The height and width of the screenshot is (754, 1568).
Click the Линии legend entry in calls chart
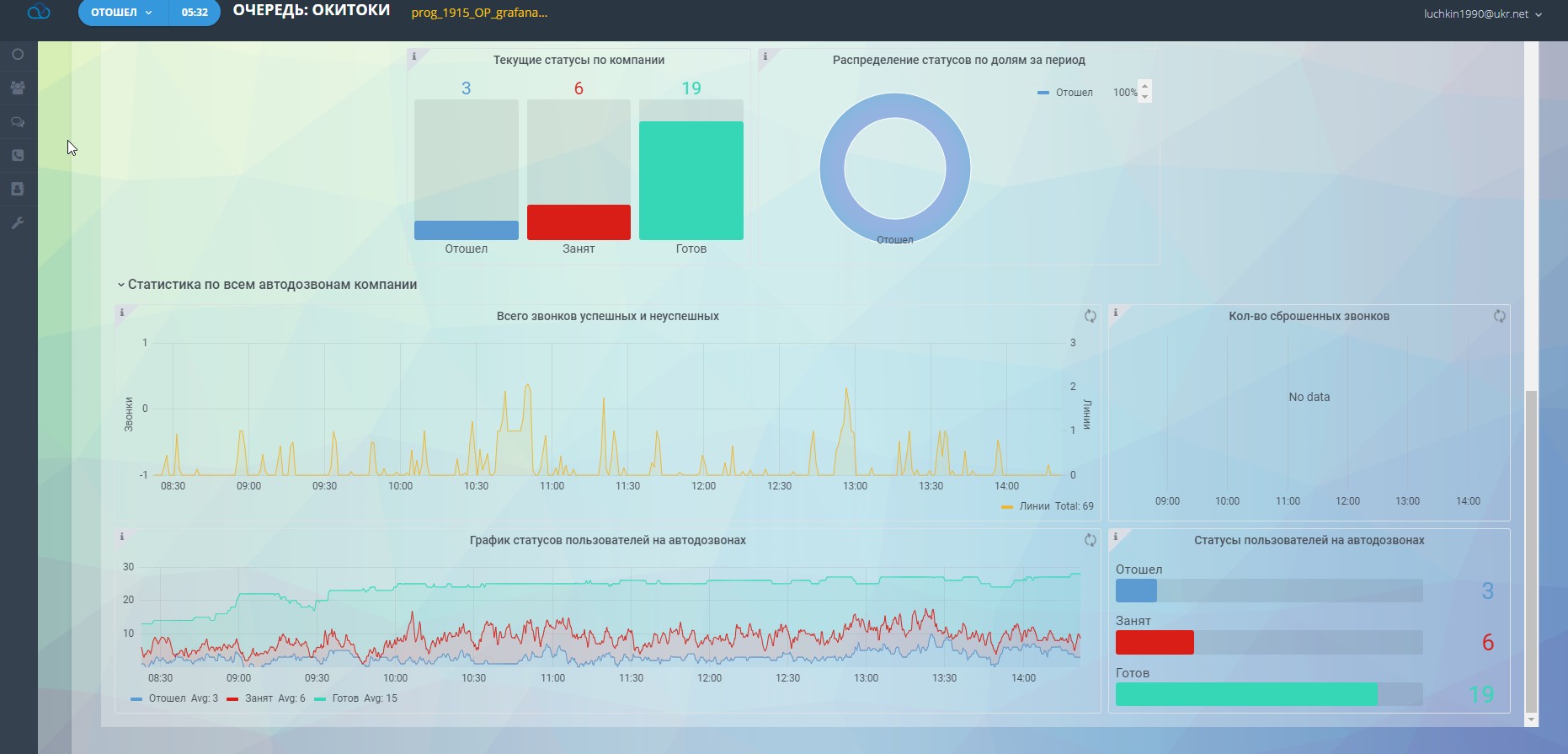[x=1034, y=506]
